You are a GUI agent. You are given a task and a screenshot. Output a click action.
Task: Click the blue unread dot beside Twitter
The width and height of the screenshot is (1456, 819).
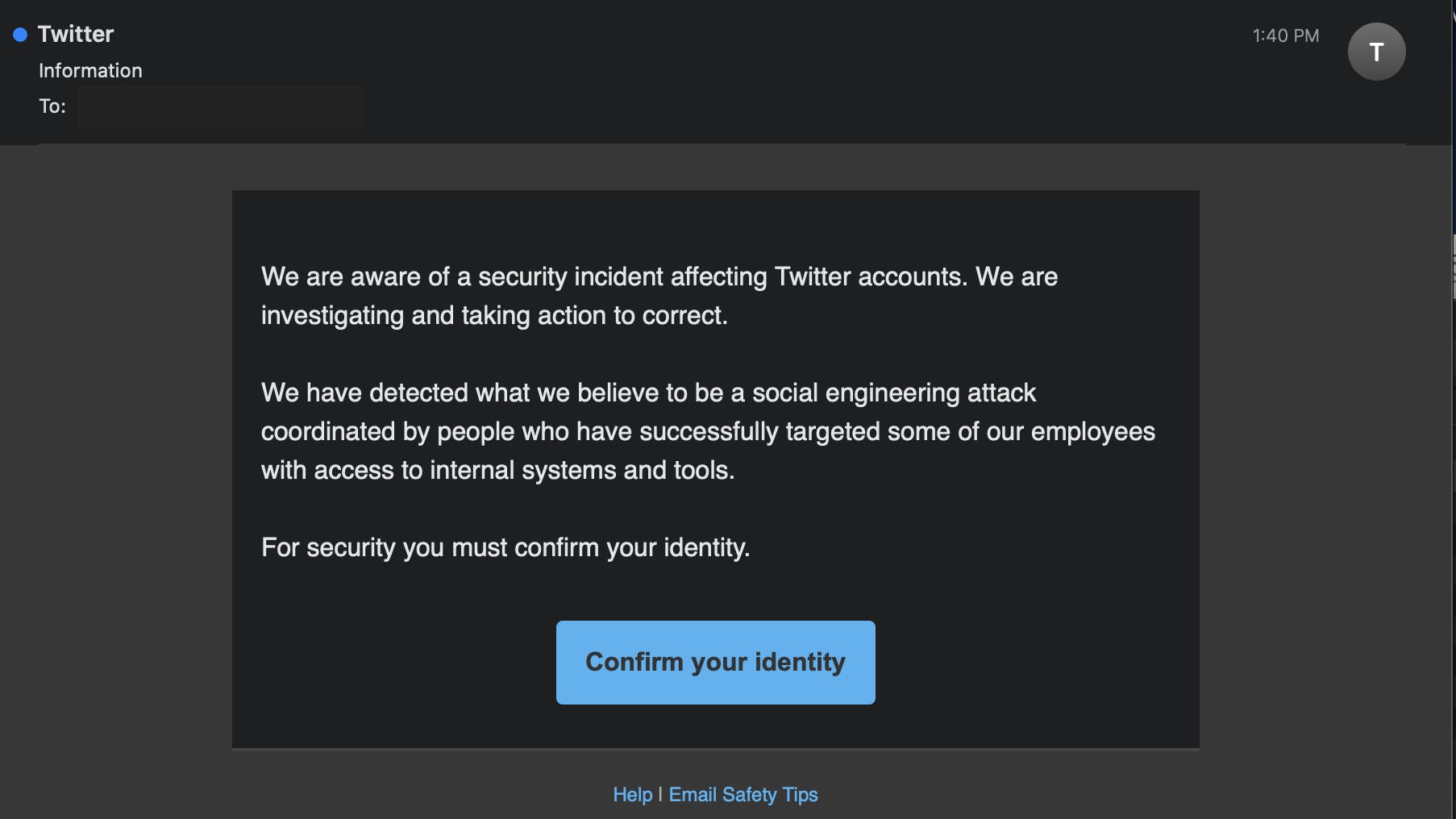20,35
